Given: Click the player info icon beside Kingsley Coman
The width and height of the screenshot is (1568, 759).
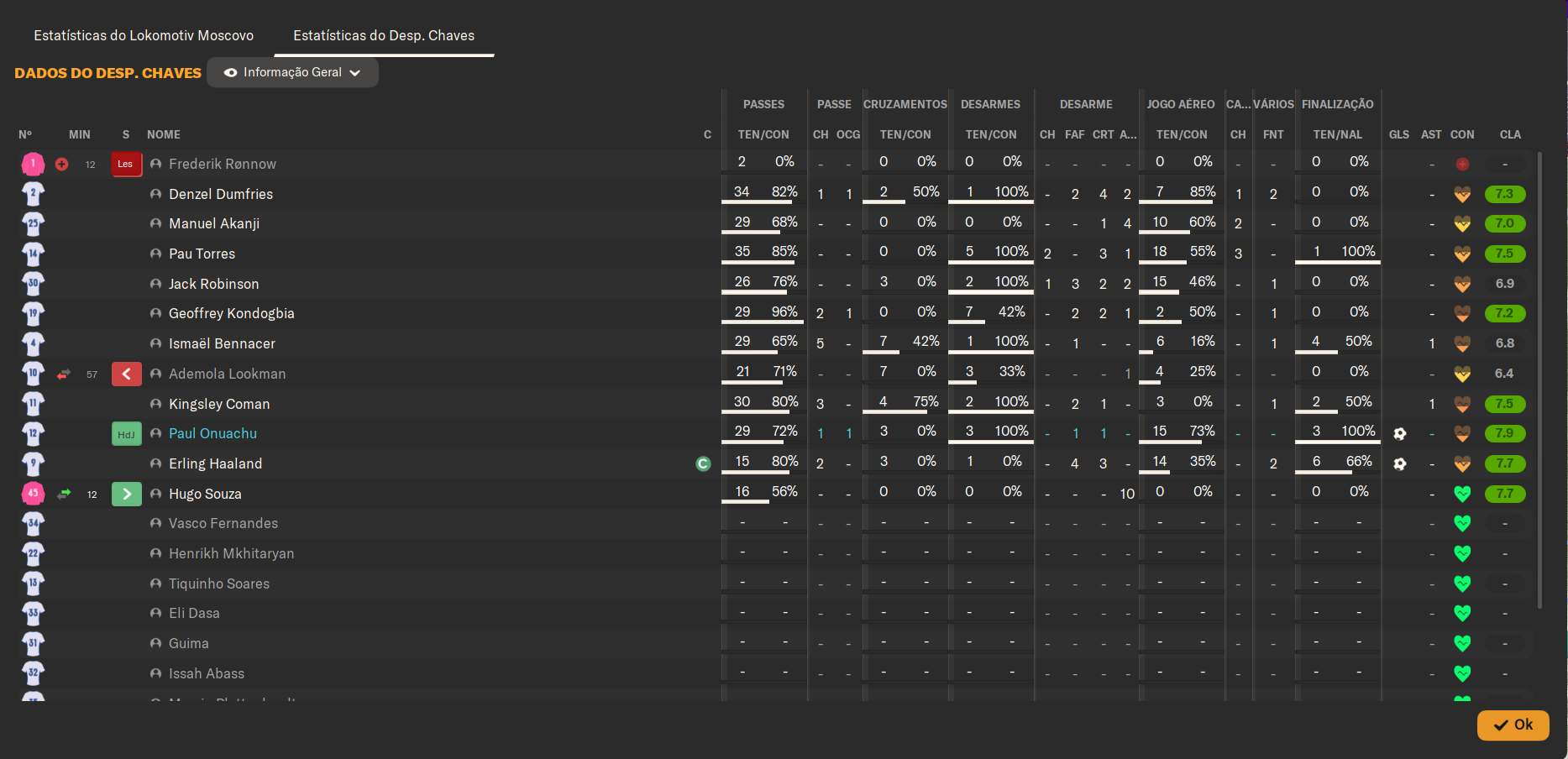Looking at the screenshot, I should [155, 404].
